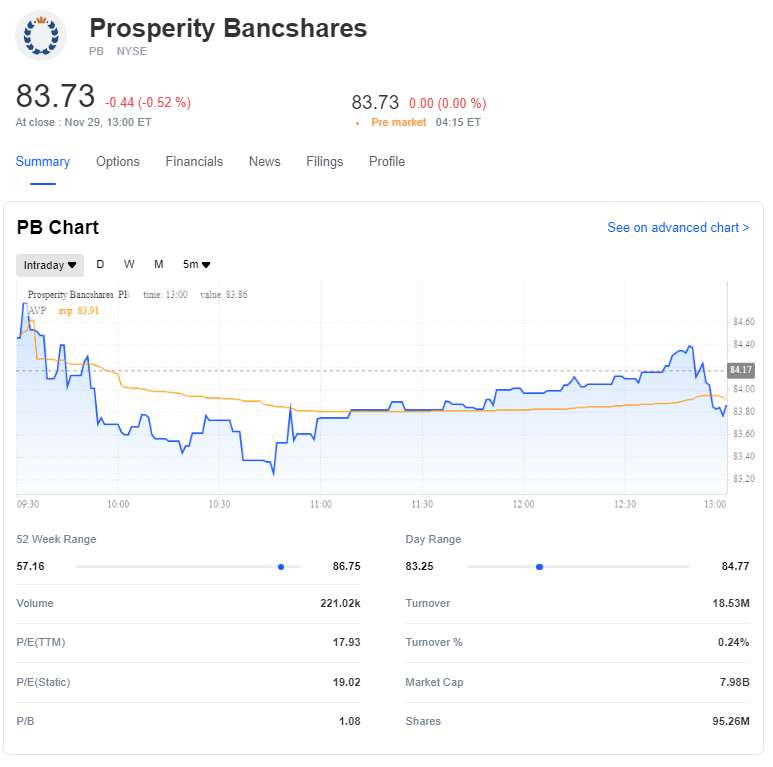
Task: Click the PB Chart heading
Action: pos(58,228)
